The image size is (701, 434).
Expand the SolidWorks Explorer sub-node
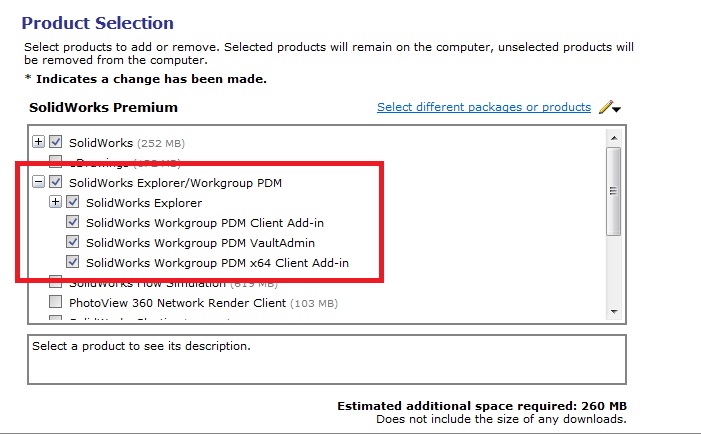(x=56, y=203)
